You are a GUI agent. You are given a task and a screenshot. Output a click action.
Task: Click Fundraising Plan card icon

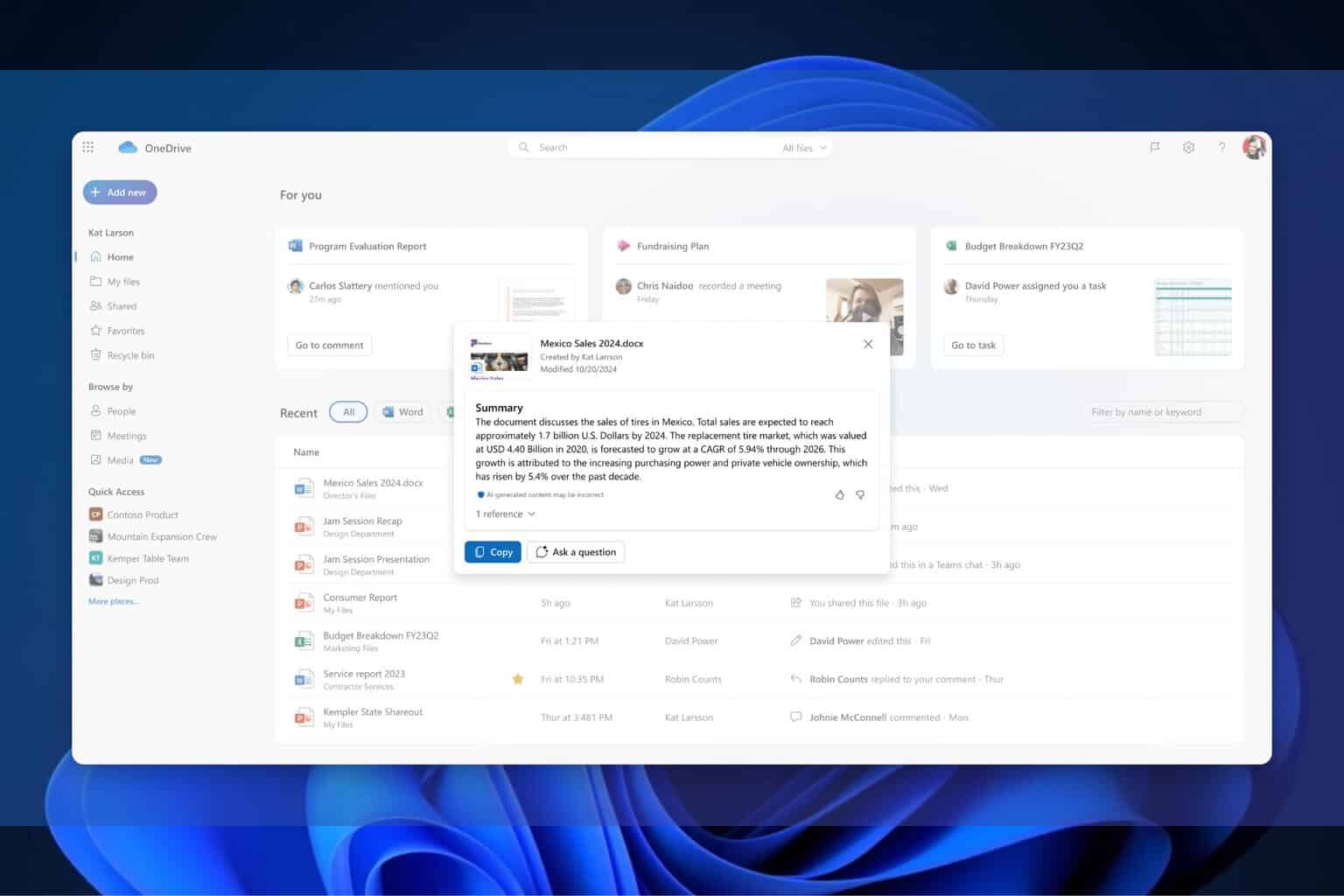click(623, 246)
